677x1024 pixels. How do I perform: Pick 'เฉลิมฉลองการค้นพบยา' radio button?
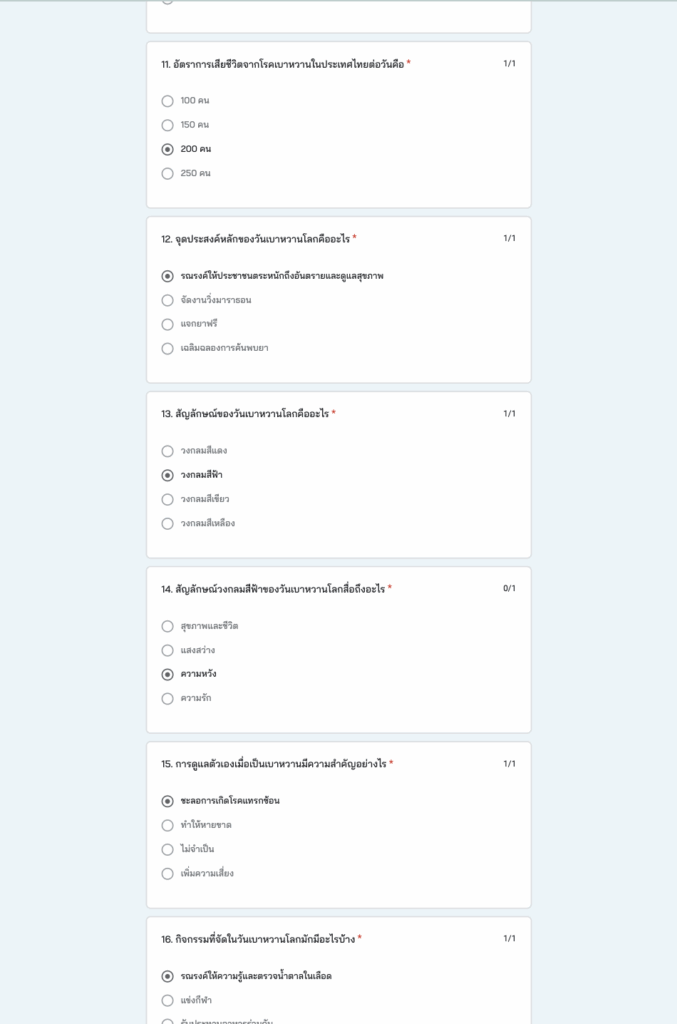point(167,348)
